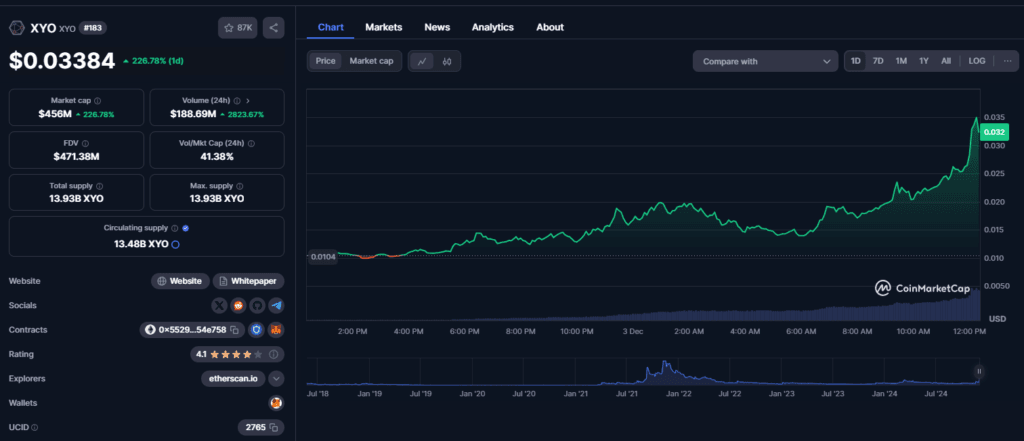Click the 0.0104 opening price label
This screenshot has height=441, width=1024.
[323, 257]
